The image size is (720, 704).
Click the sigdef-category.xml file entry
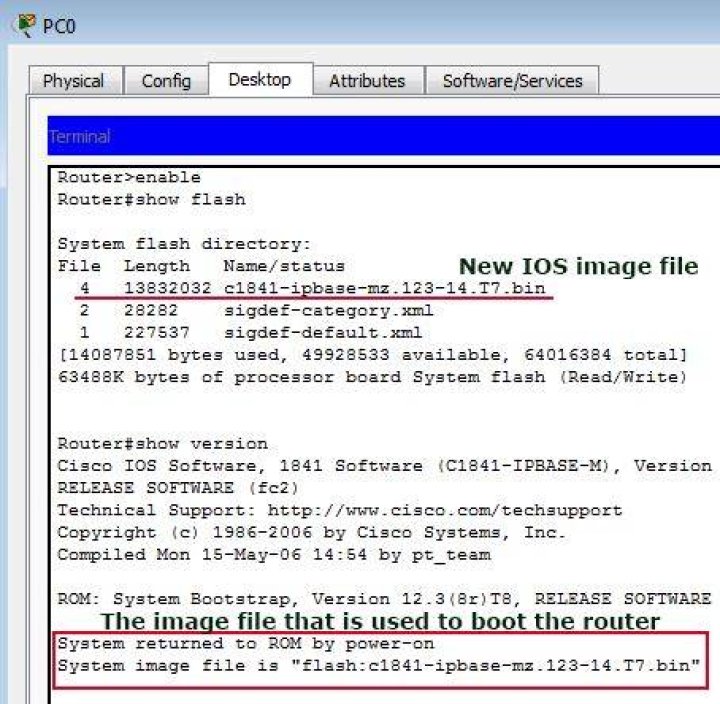pos(256,310)
